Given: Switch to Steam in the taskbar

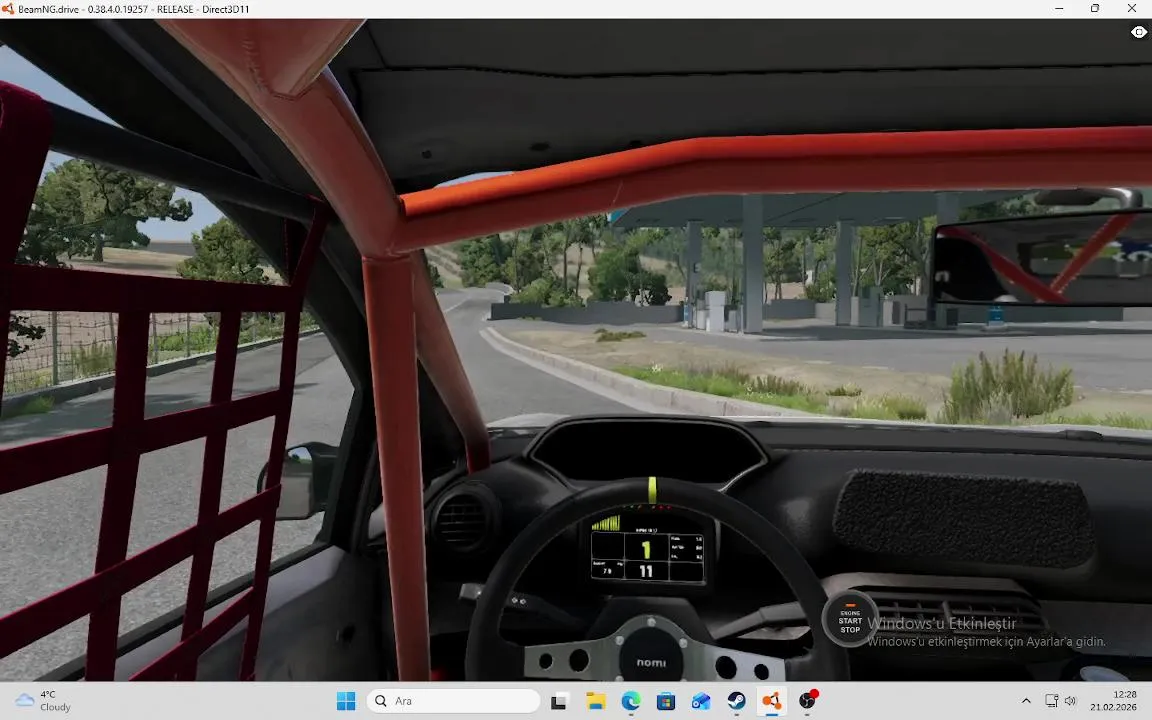Looking at the screenshot, I should 736,701.
